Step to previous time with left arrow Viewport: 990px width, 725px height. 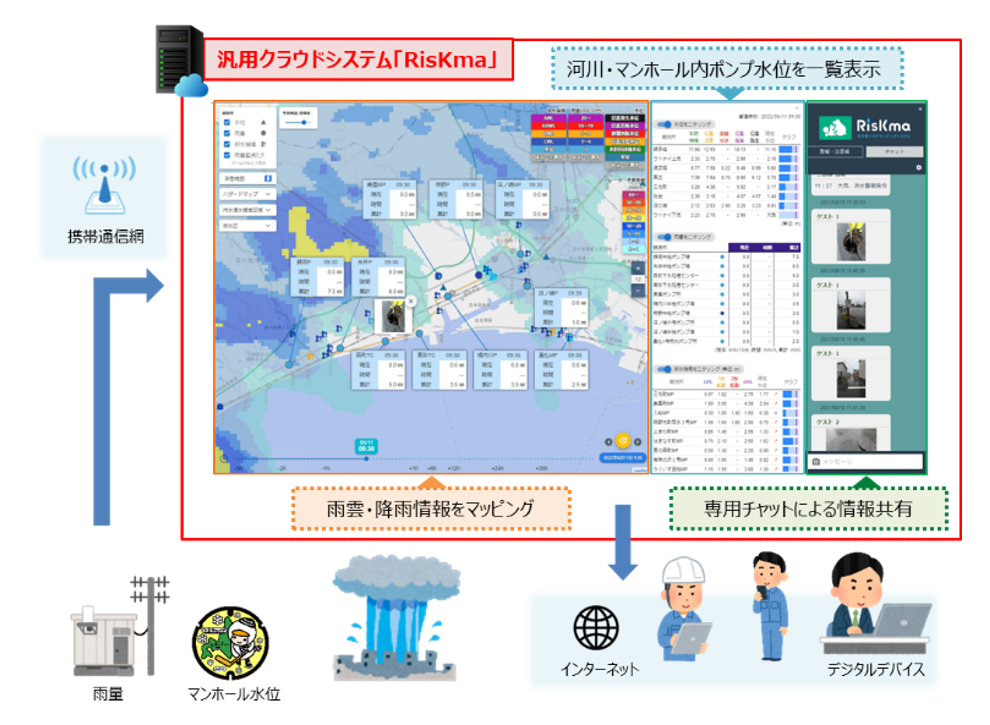pos(609,442)
